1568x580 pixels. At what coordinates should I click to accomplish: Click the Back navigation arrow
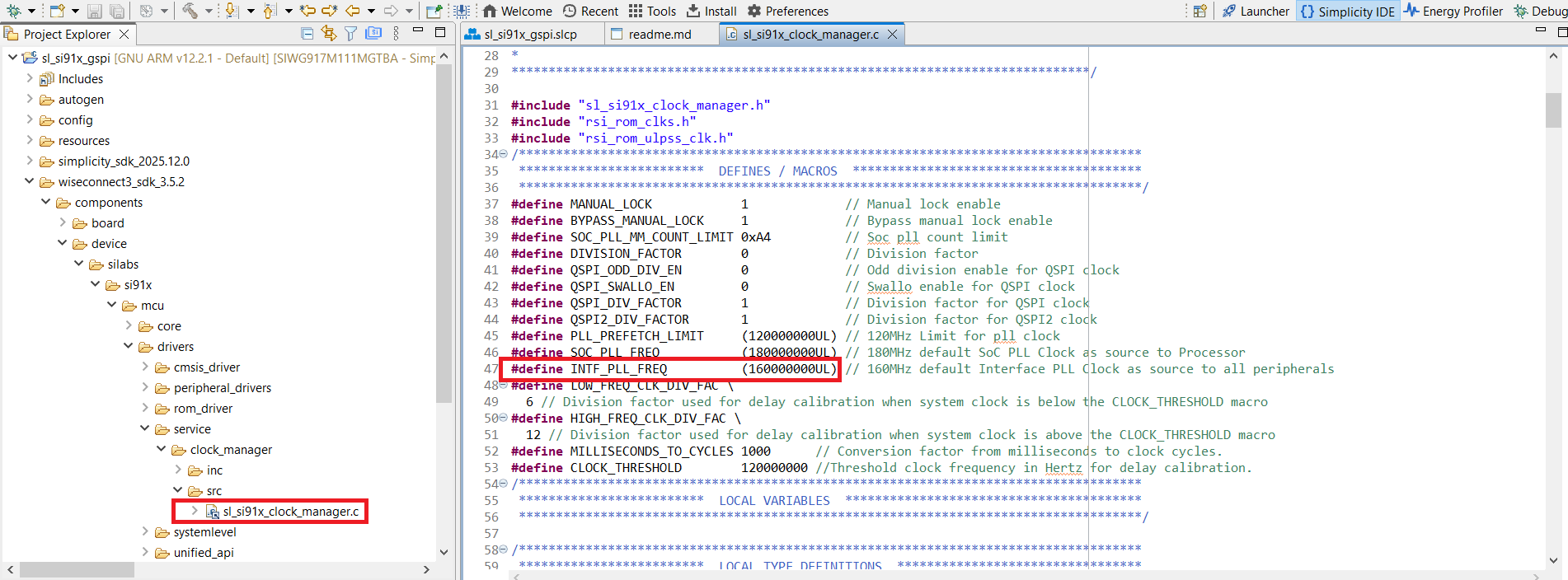click(x=353, y=11)
